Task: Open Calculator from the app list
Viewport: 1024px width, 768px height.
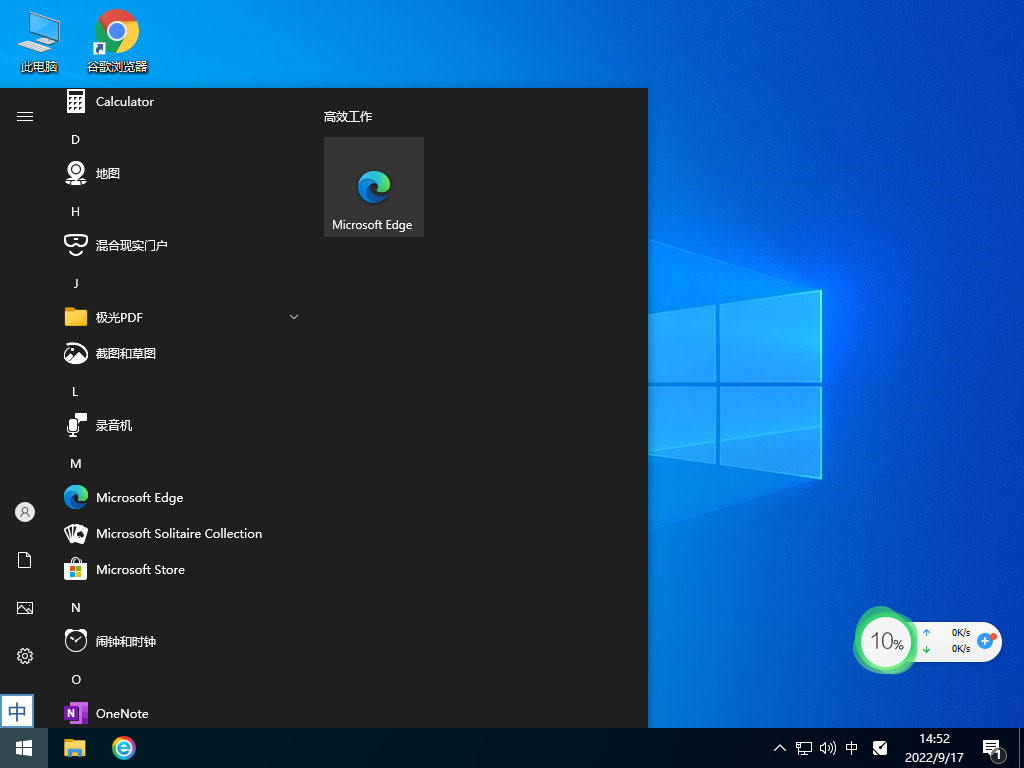Action: 124,101
